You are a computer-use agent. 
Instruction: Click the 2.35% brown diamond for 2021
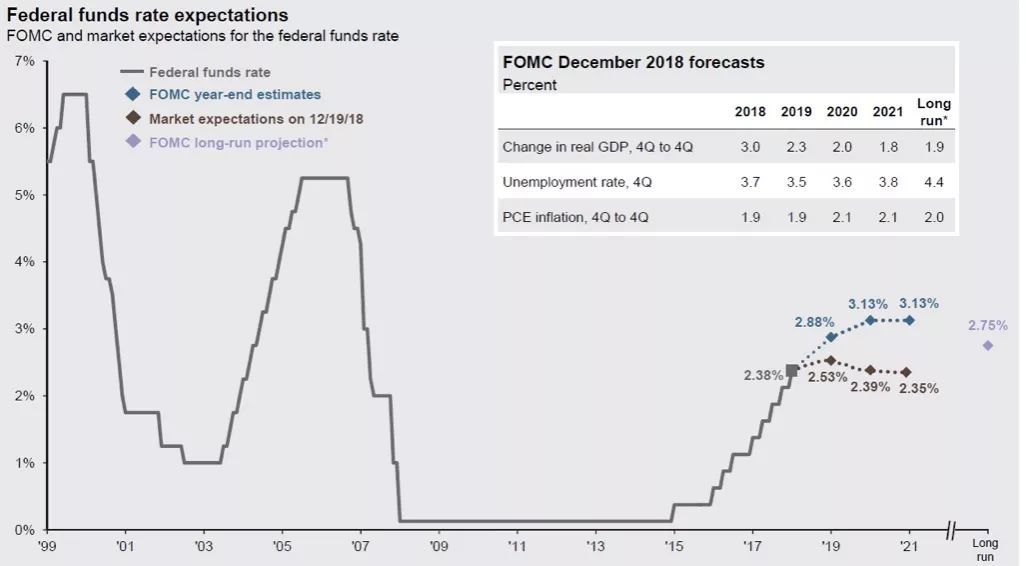pyautogui.click(x=906, y=372)
